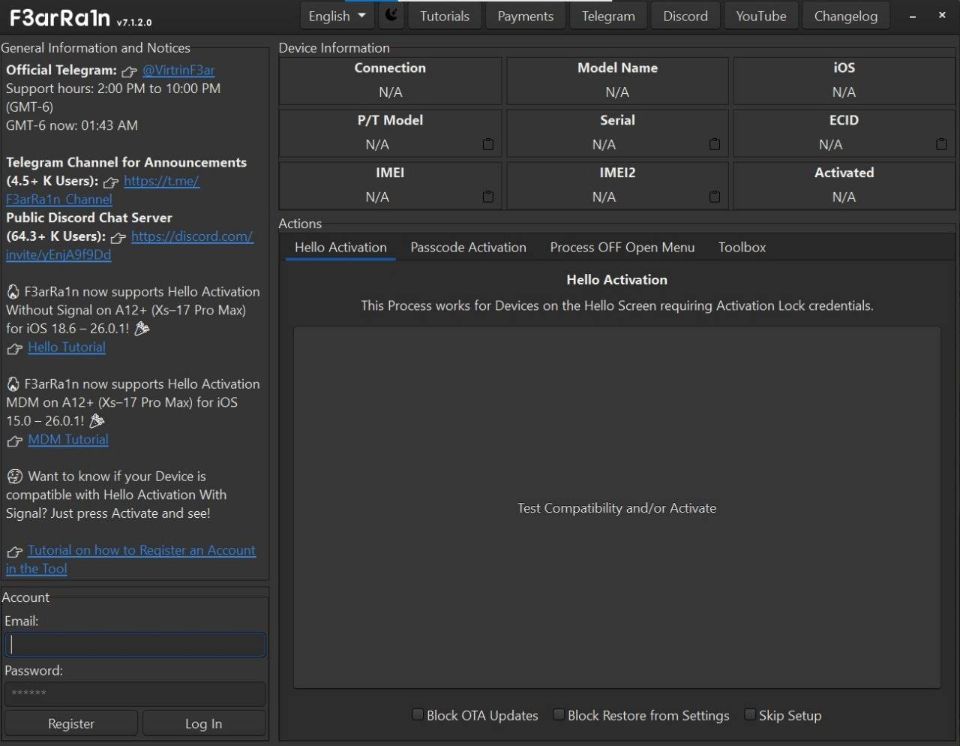960x746 pixels.
Task: Open the Toolbox tab
Action: pyautogui.click(x=742, y=247)
